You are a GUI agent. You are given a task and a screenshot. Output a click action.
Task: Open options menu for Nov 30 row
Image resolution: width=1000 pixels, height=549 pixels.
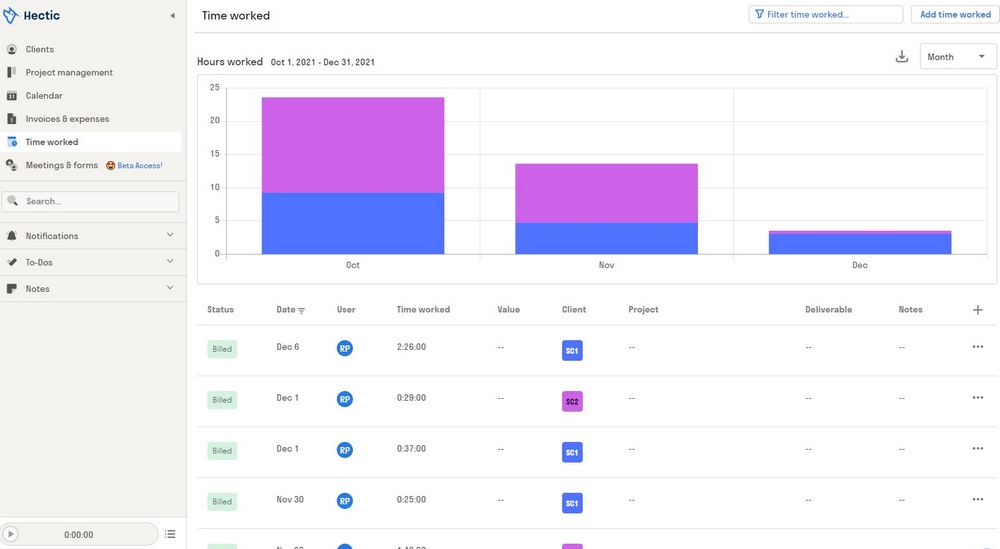coord(978,499)
